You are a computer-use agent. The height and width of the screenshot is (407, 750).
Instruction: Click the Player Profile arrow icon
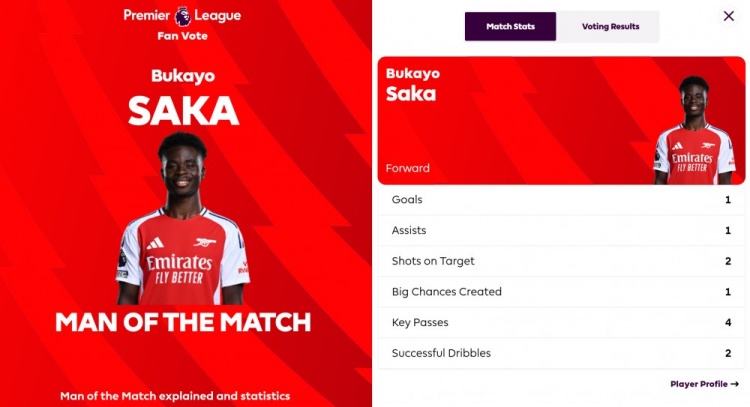coord(735,384)
